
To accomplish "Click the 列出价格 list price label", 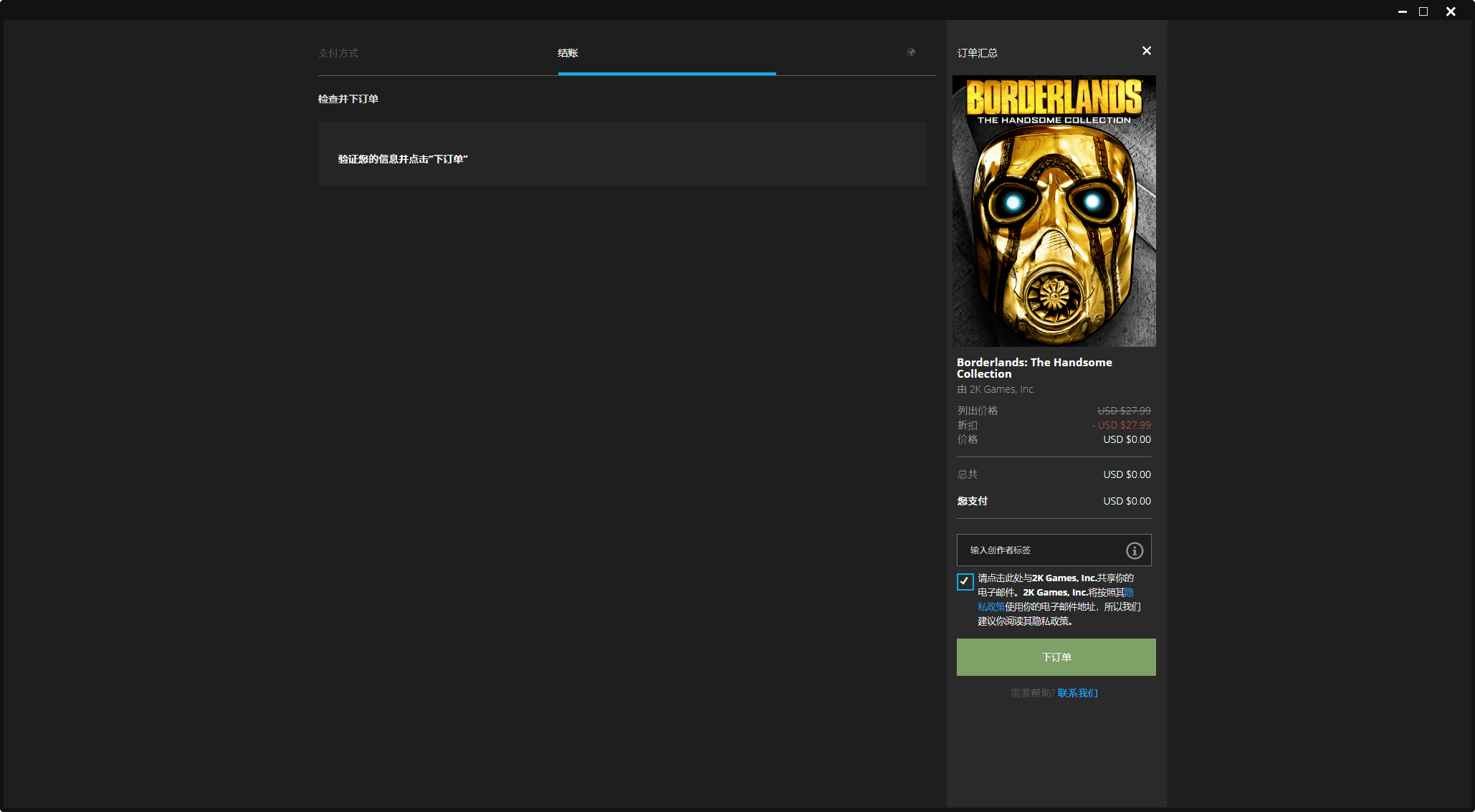I will click(977, 411).
